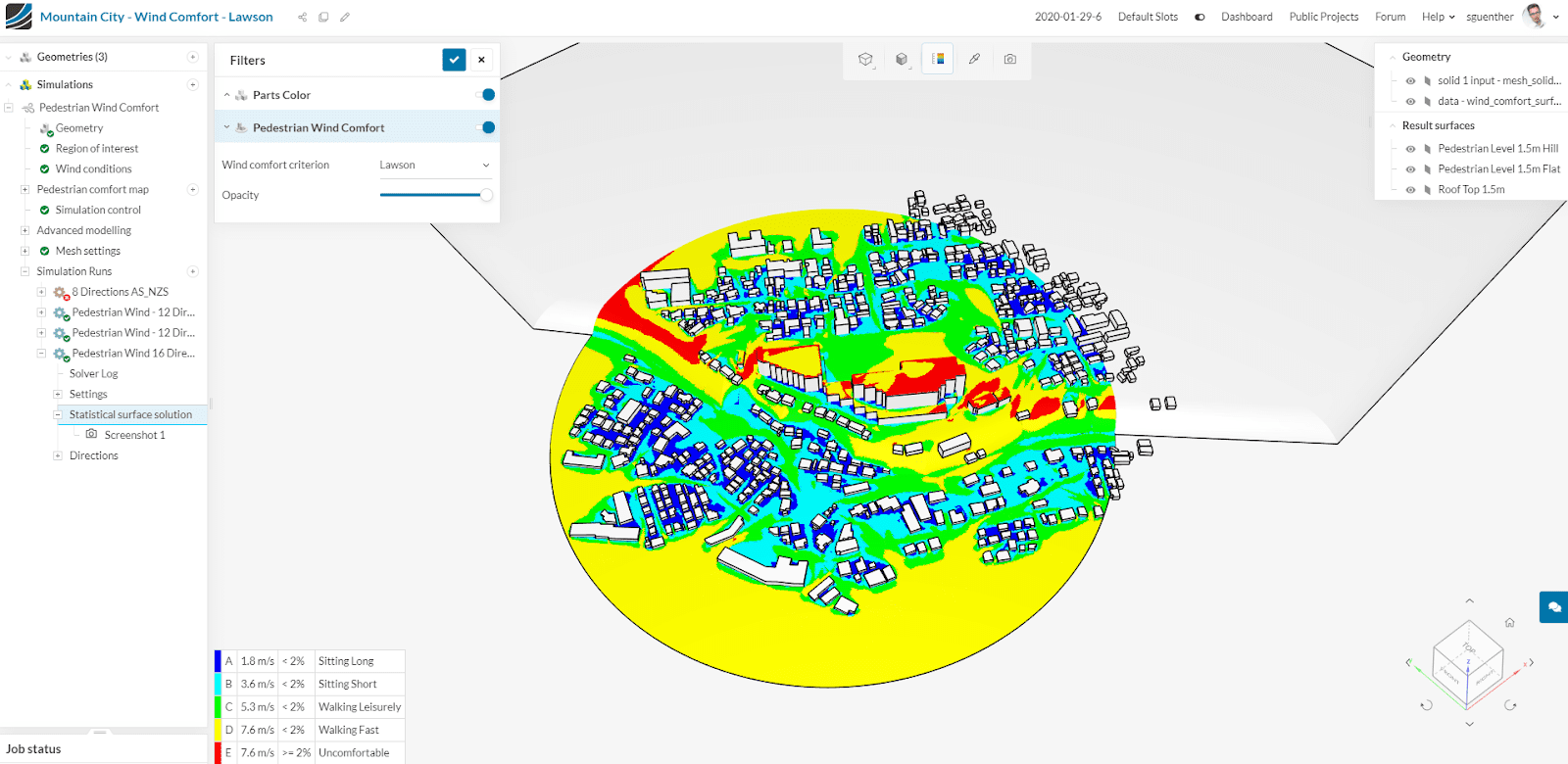Open the Help menu
Viewport: 1568px width, 764px height.
[1438, 18]
